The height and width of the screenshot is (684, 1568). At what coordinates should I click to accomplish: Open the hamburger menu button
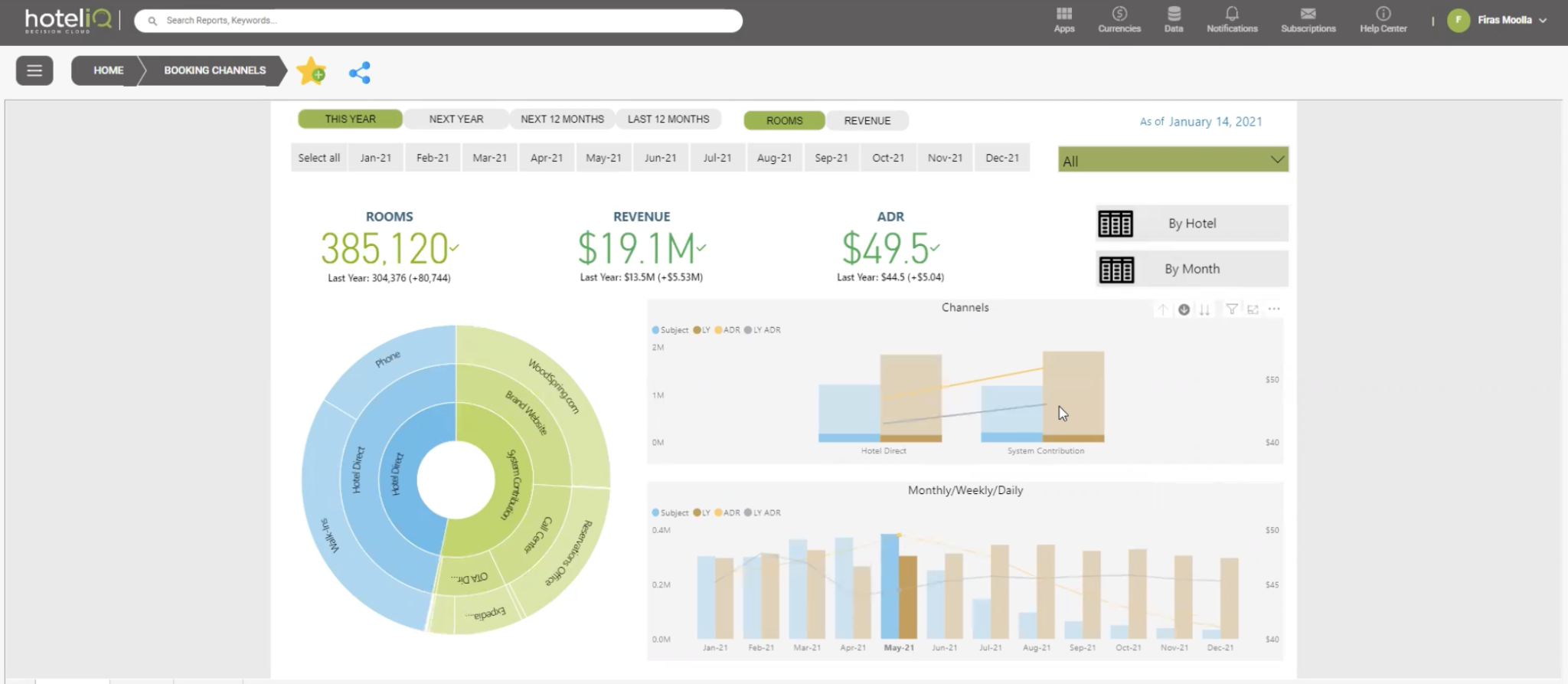tap(34, 70)
